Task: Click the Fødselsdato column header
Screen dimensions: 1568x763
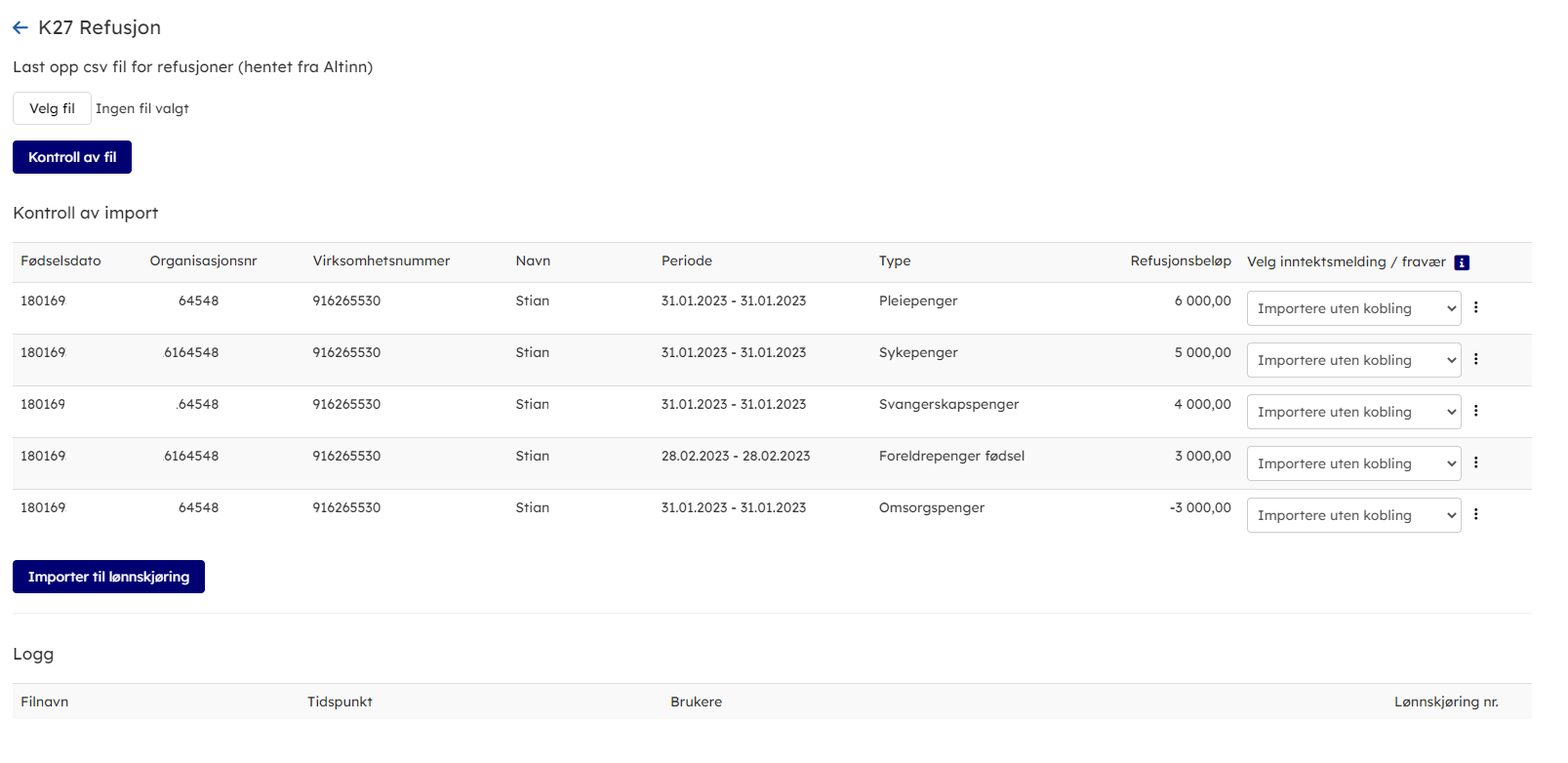Action: 60,261
